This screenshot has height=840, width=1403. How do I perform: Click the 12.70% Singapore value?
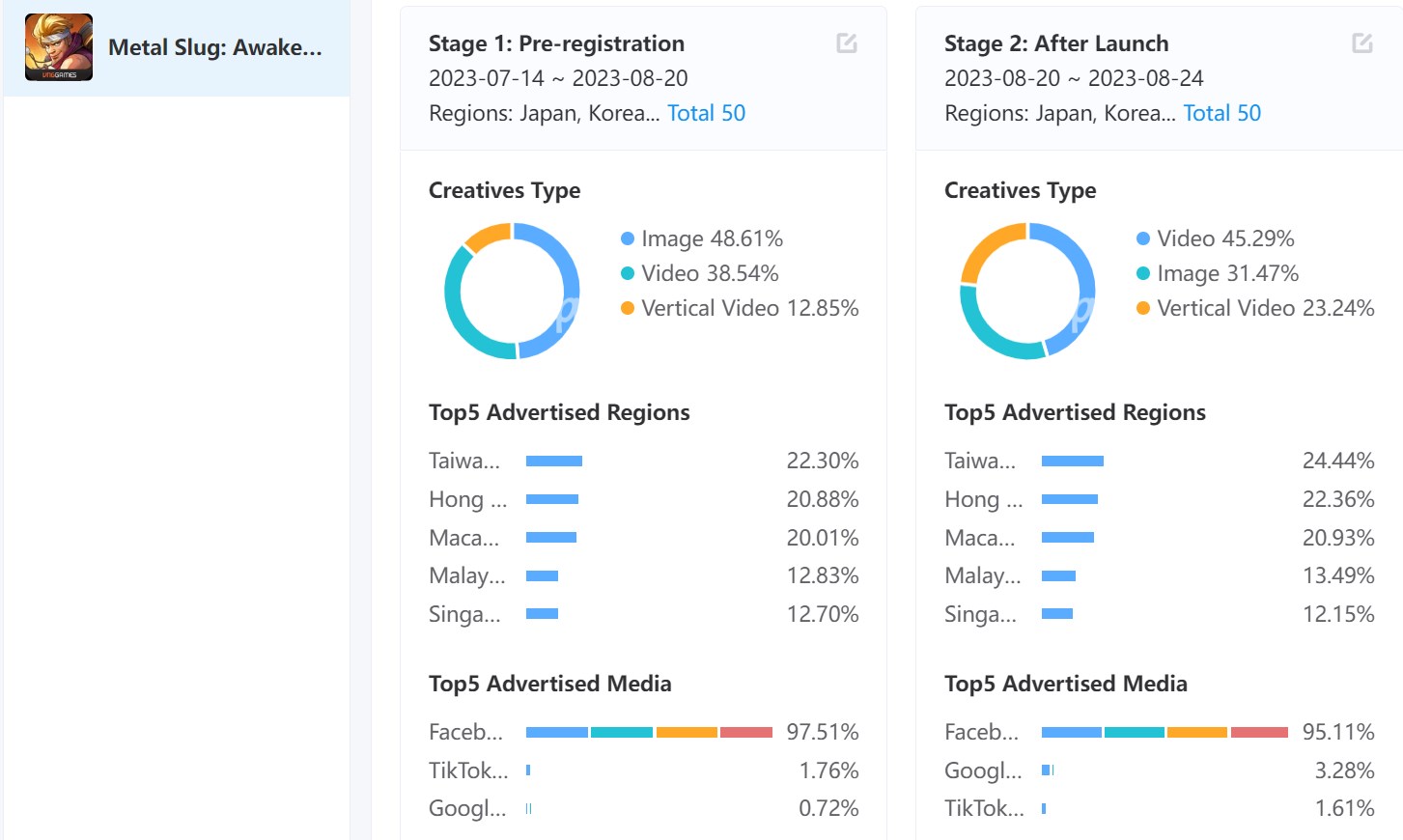click(x=823, y=614)
